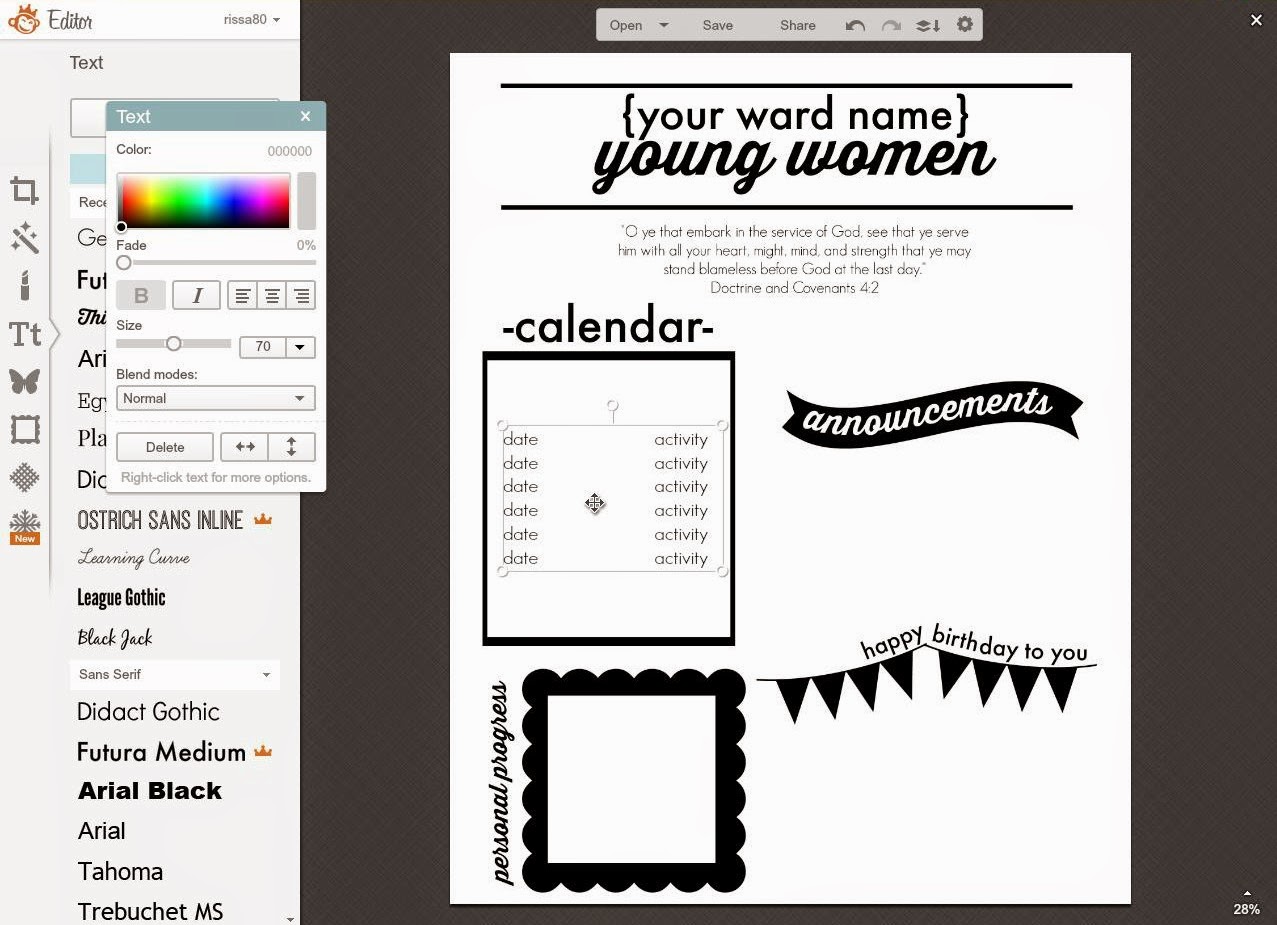Flip text vertically
Screen dimensions: 1277x925
coord(292,447)
